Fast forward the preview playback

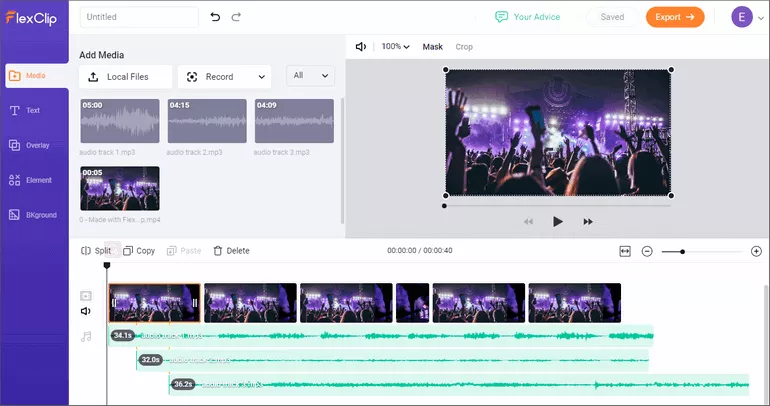point(588,222)
